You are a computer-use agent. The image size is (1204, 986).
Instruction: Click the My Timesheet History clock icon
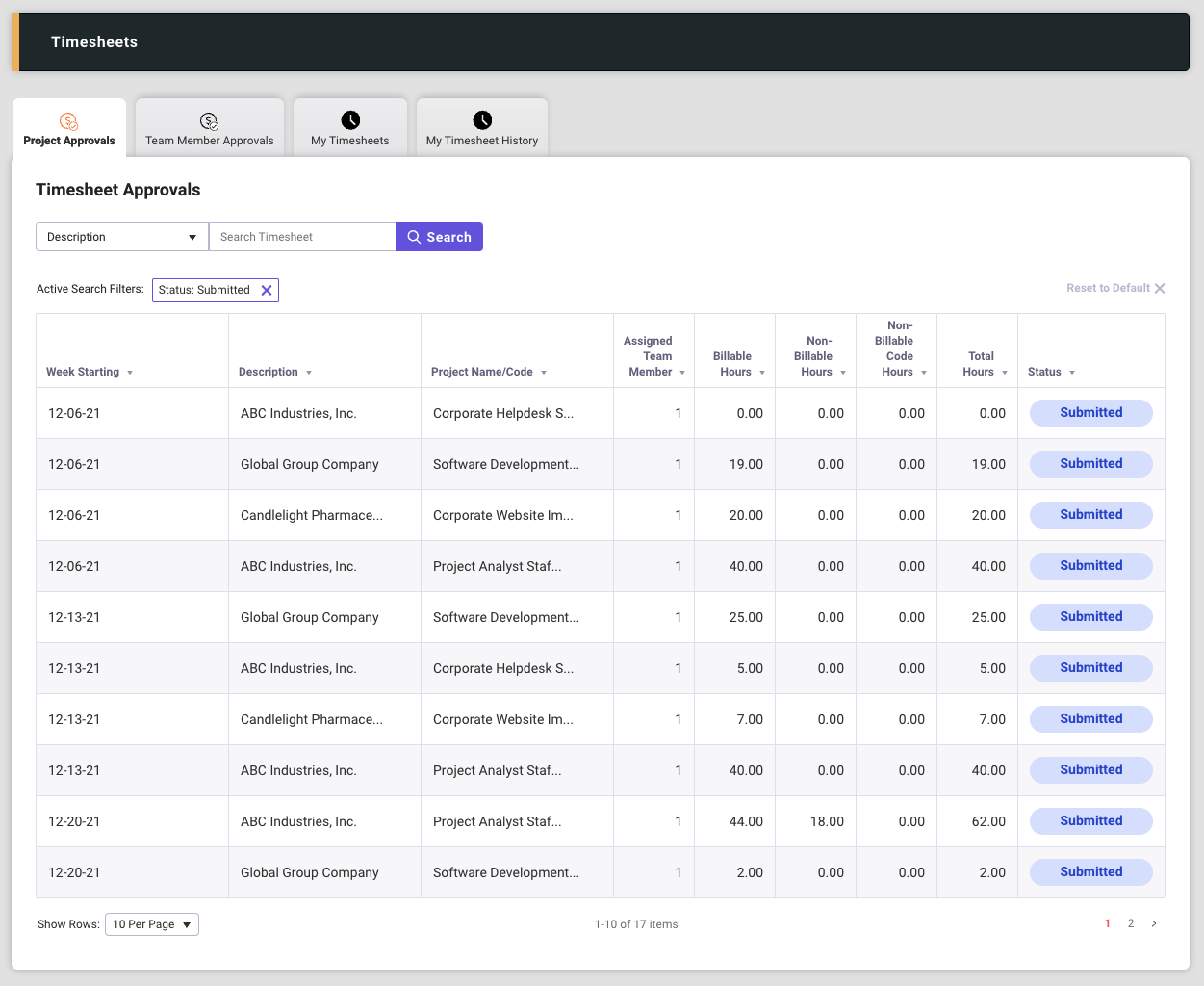coord(482,119)
